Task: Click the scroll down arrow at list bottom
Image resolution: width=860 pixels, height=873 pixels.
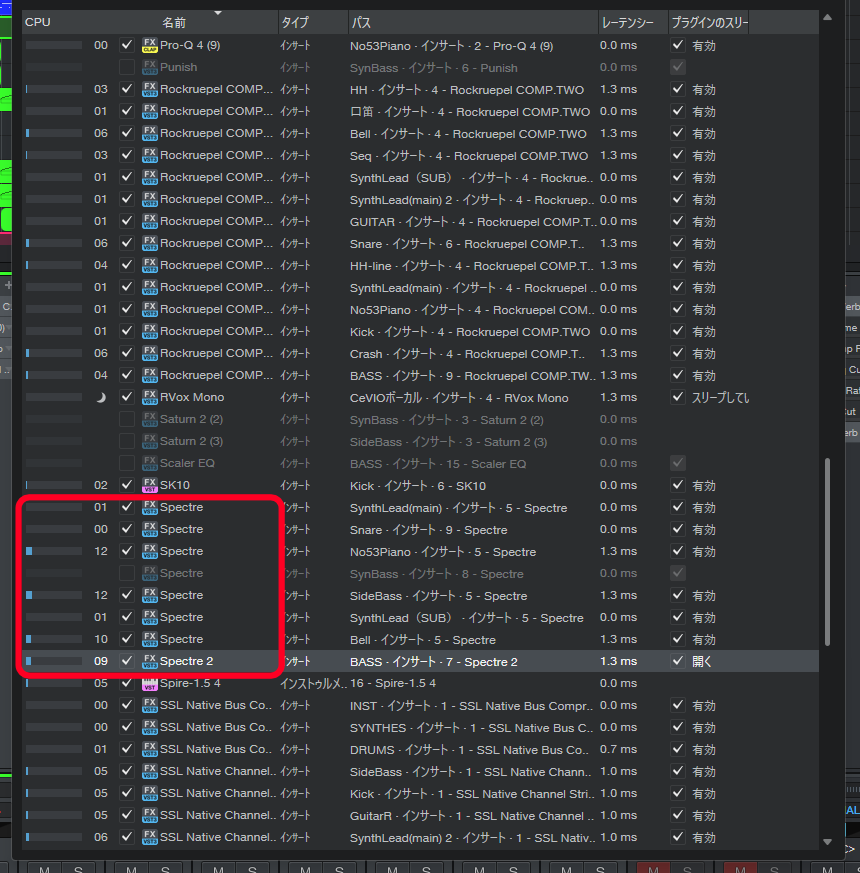Action: [826, 842]
